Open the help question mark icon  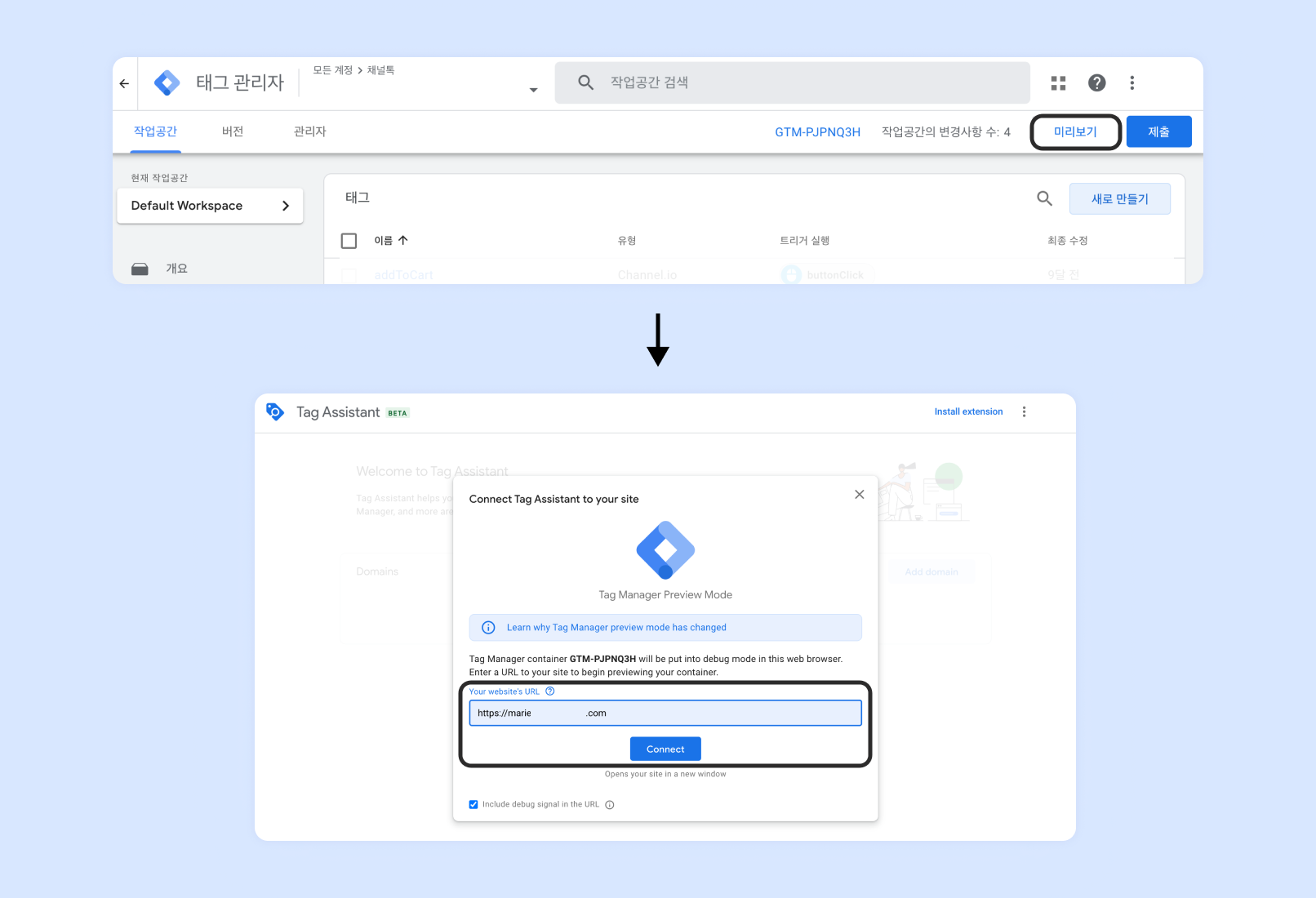(x=1097, y=82)
